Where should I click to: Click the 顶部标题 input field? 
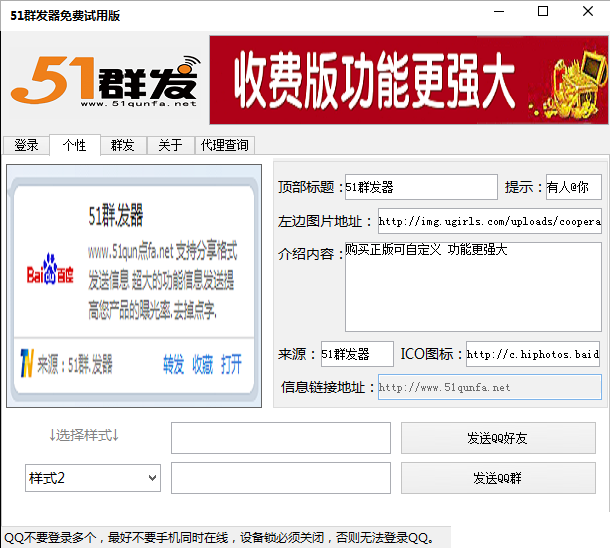[x=421, y=187]
